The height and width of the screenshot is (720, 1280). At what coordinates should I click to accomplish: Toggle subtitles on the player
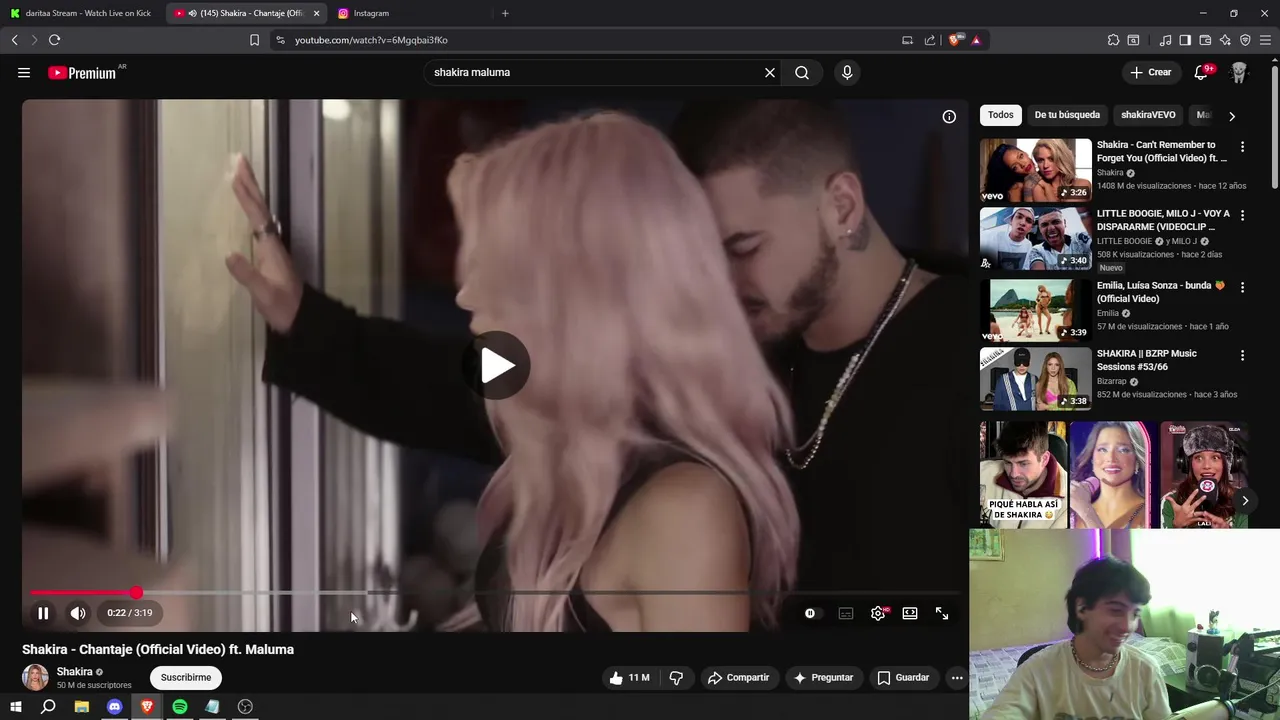click(x=846, y=613)
